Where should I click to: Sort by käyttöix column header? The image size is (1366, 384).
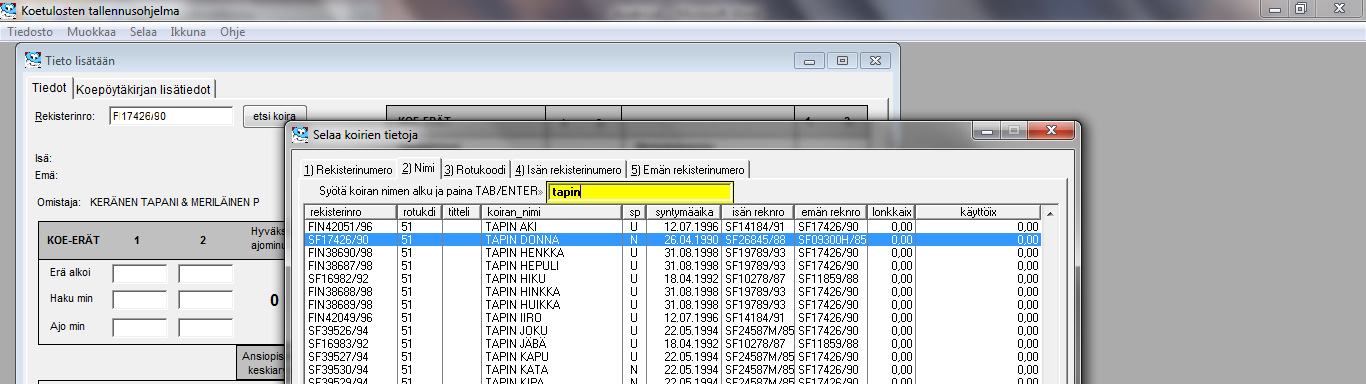pos(979,212)
